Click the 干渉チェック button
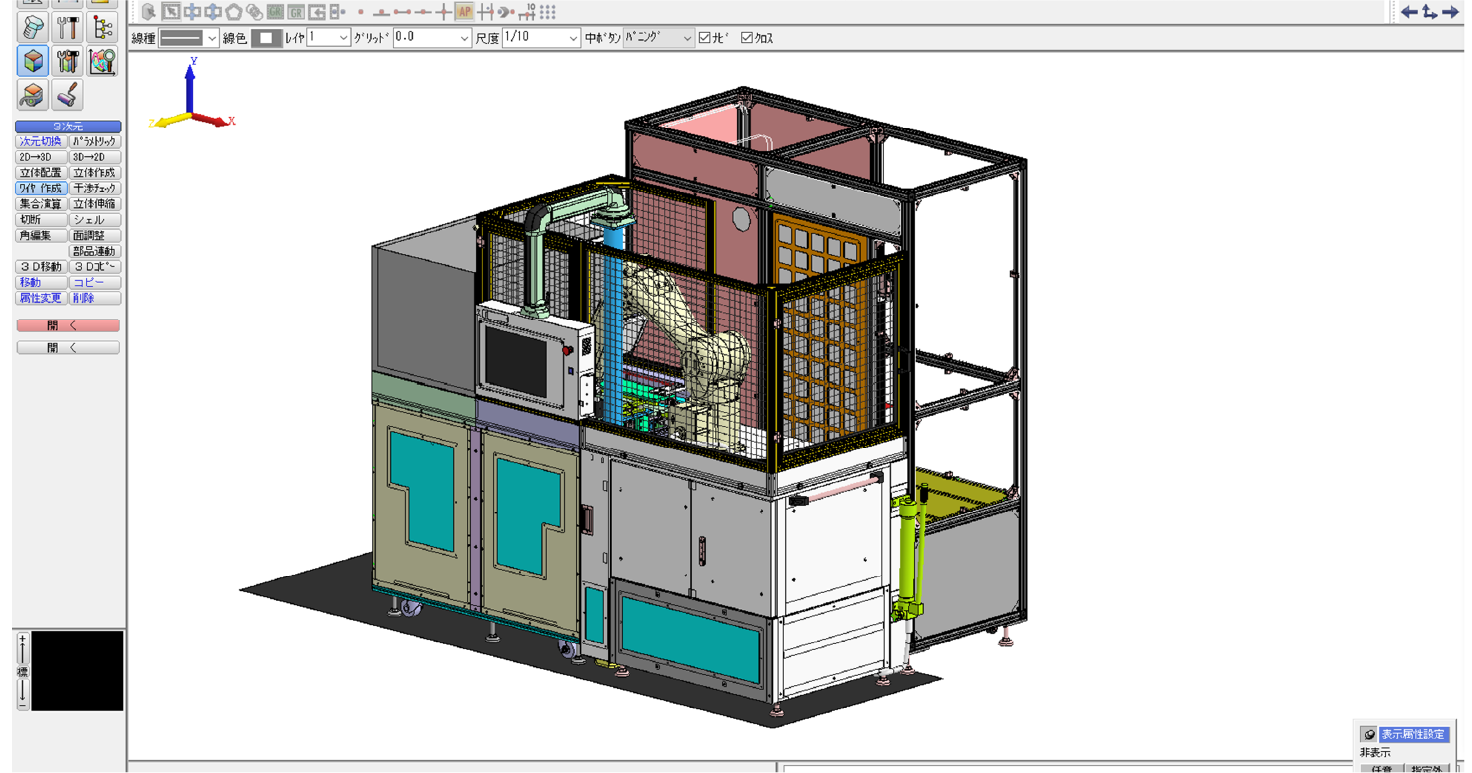This screenshot has height=773, width=1472. coord(95,188)
